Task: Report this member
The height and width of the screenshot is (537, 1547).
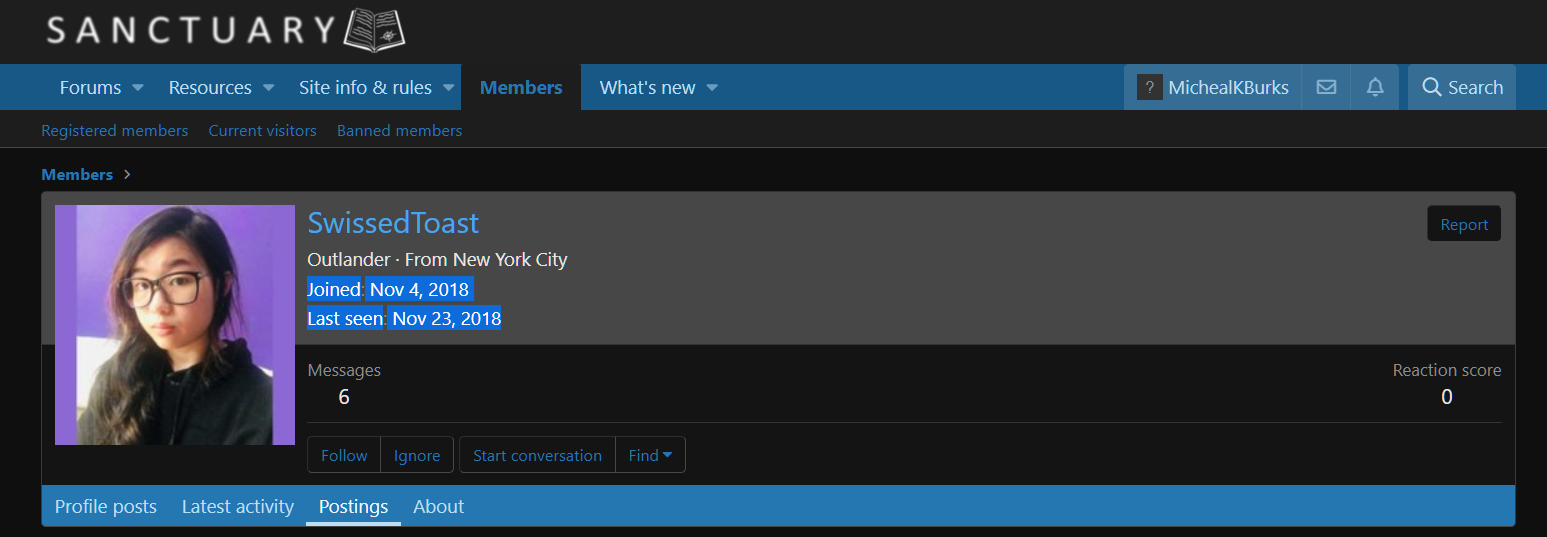Action: click(x=1464, y=224)
